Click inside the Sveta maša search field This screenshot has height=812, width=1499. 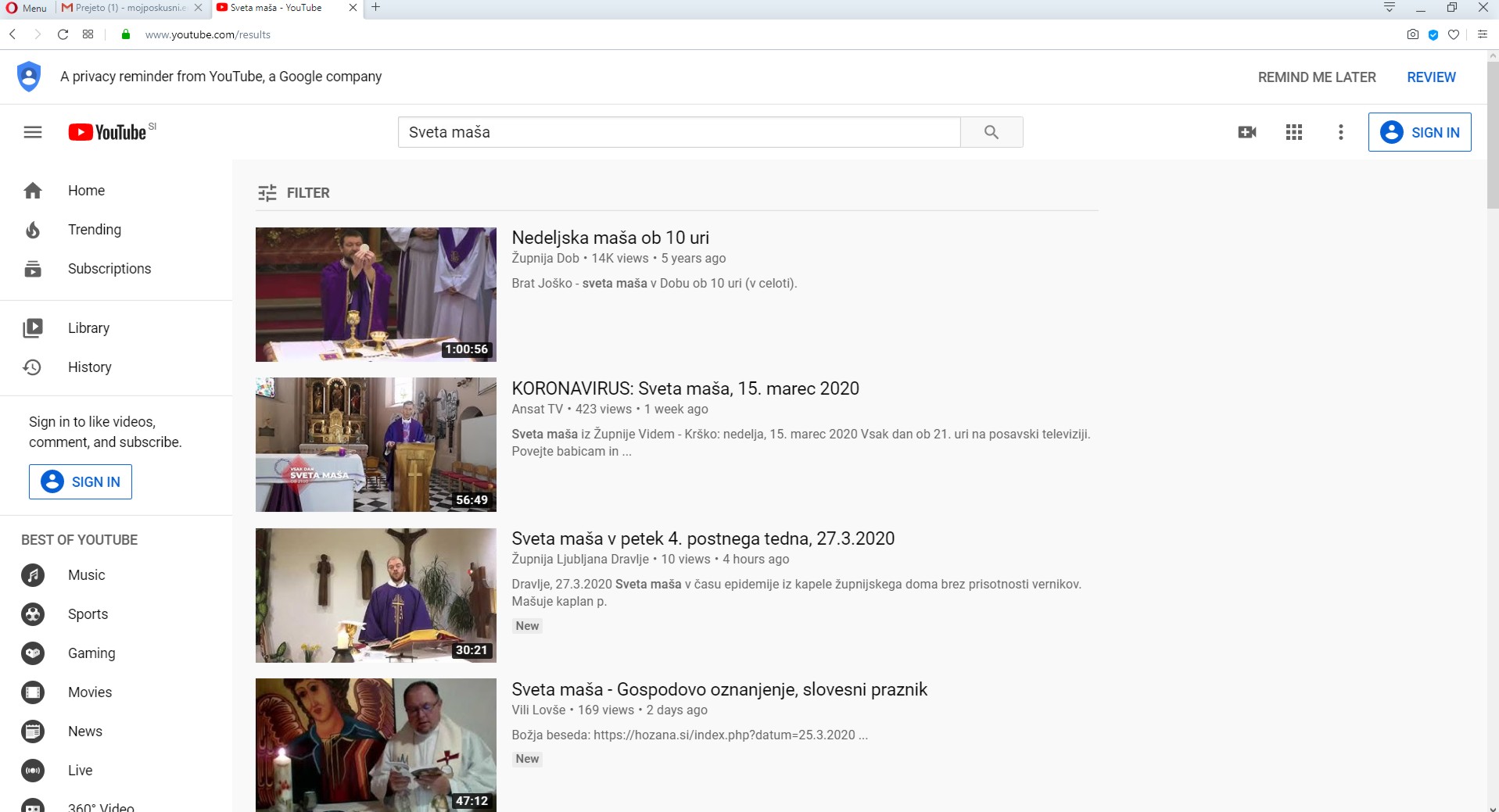click(678, 132)
